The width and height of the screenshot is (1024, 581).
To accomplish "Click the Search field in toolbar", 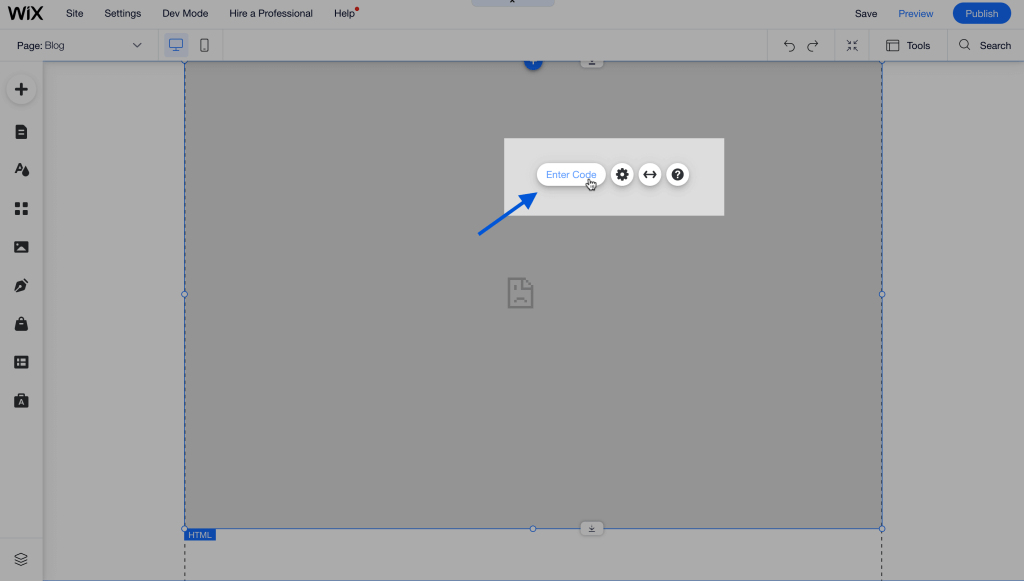I will click(985, 45).
